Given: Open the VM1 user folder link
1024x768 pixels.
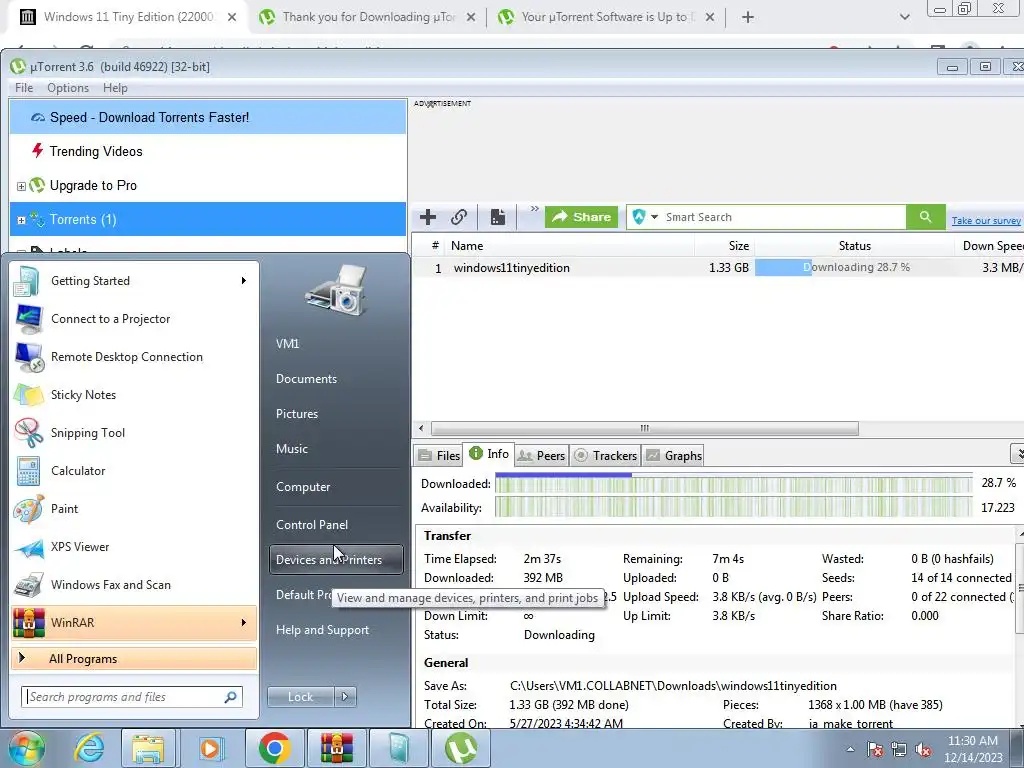Looking at the screenshot, I should point(287,344).
